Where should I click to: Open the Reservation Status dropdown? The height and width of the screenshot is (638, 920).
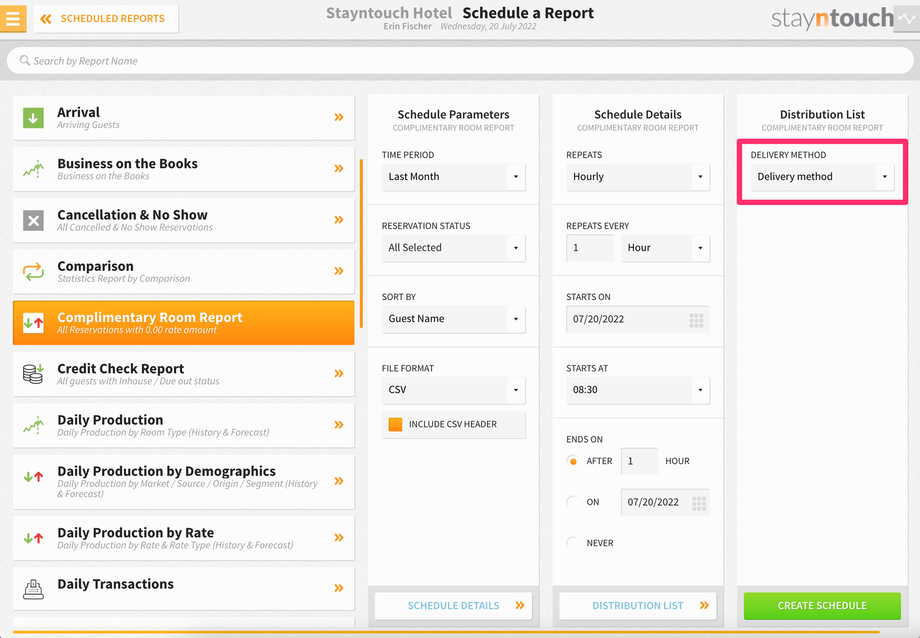[454, 248]
